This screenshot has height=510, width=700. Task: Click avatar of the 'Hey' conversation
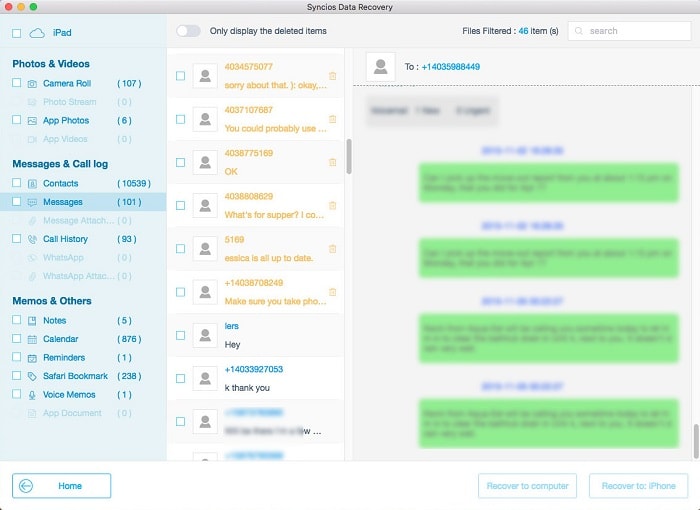[205, 335]
